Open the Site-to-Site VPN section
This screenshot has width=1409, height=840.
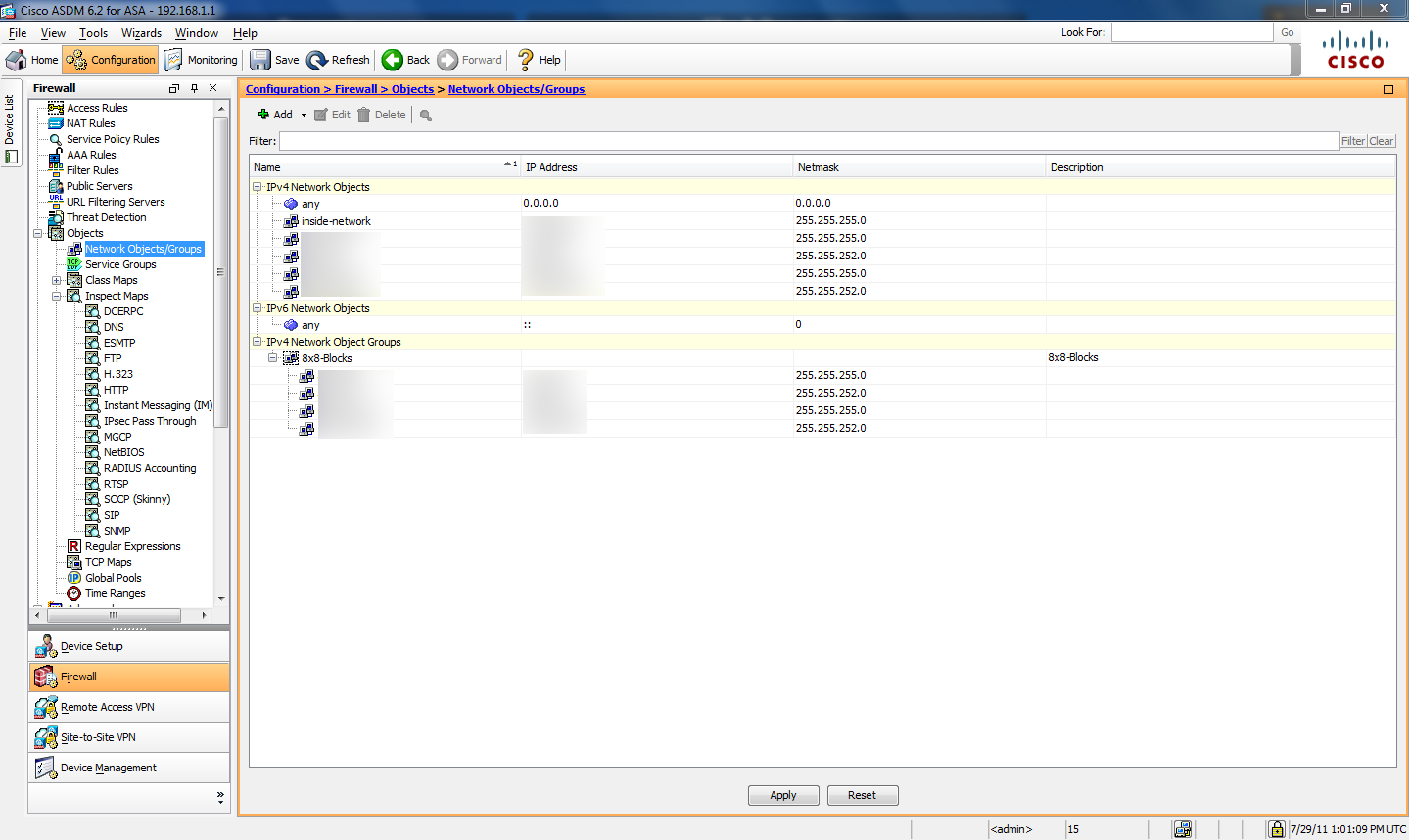129,737
